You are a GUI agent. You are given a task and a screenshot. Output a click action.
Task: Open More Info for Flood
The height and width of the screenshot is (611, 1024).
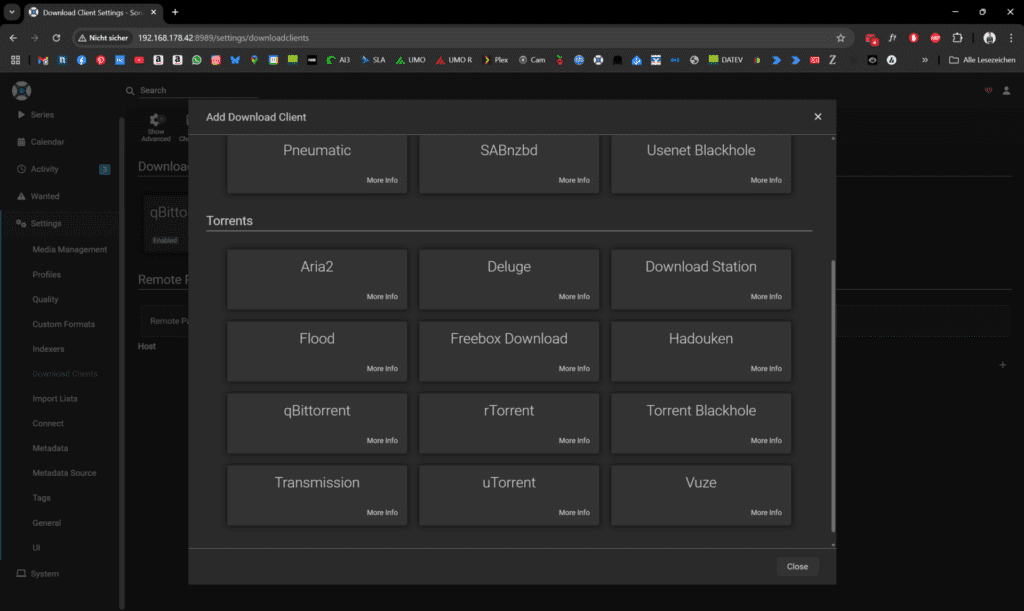[382, 369]
